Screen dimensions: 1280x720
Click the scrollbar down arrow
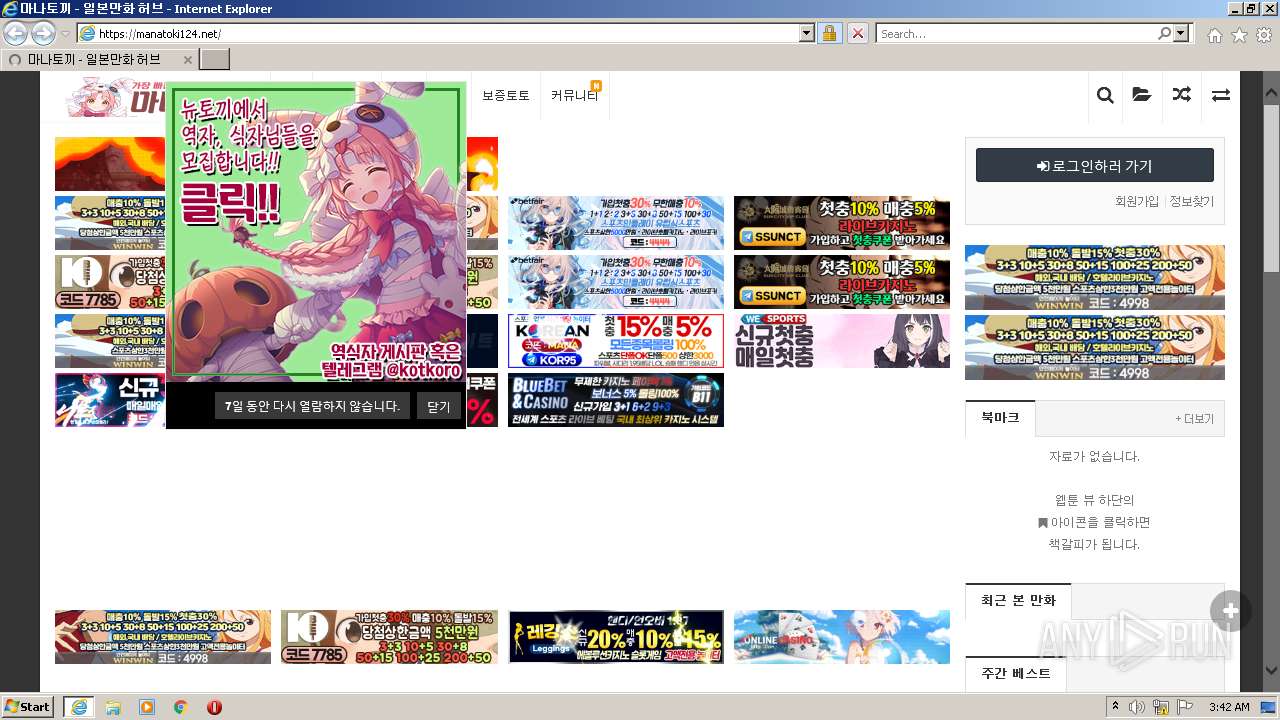point(1271,671)
